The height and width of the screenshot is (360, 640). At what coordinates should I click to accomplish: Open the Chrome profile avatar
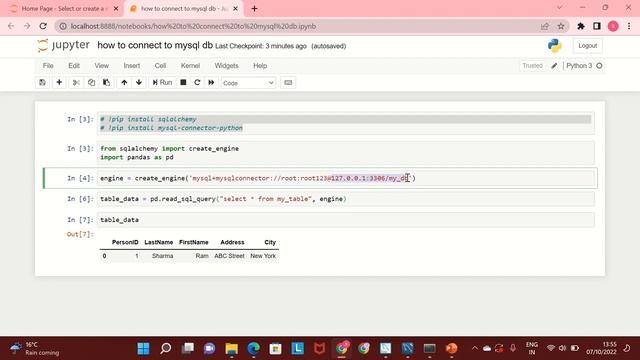pyautogui.click(x=613, y=26)
